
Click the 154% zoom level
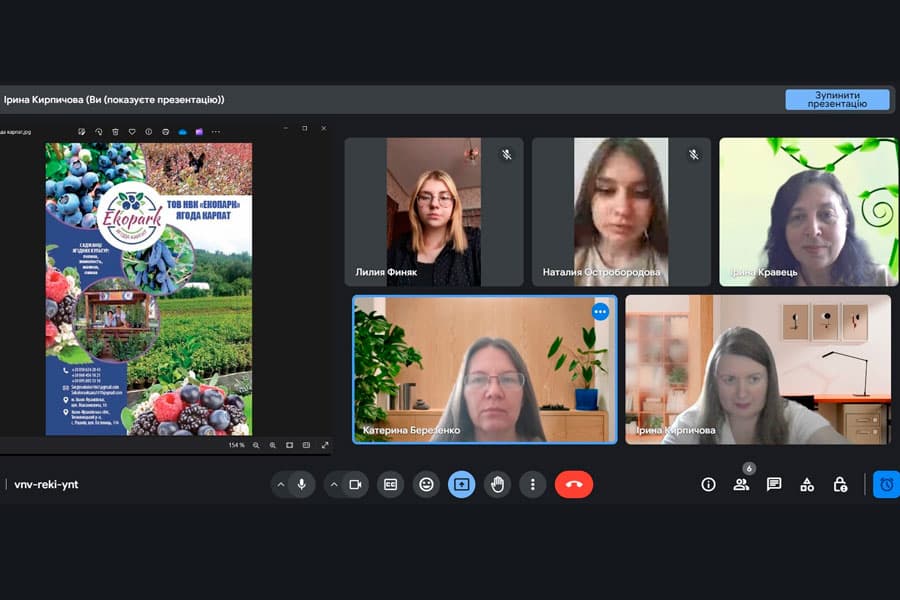236,445
